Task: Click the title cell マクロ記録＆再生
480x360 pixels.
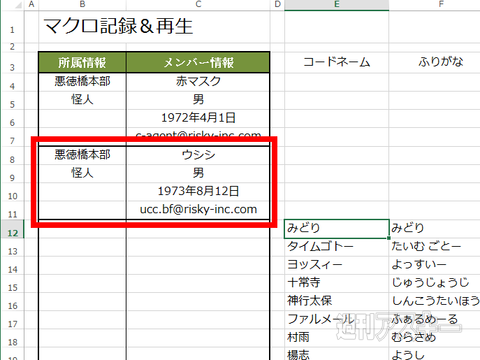Action: pos(118,26)
